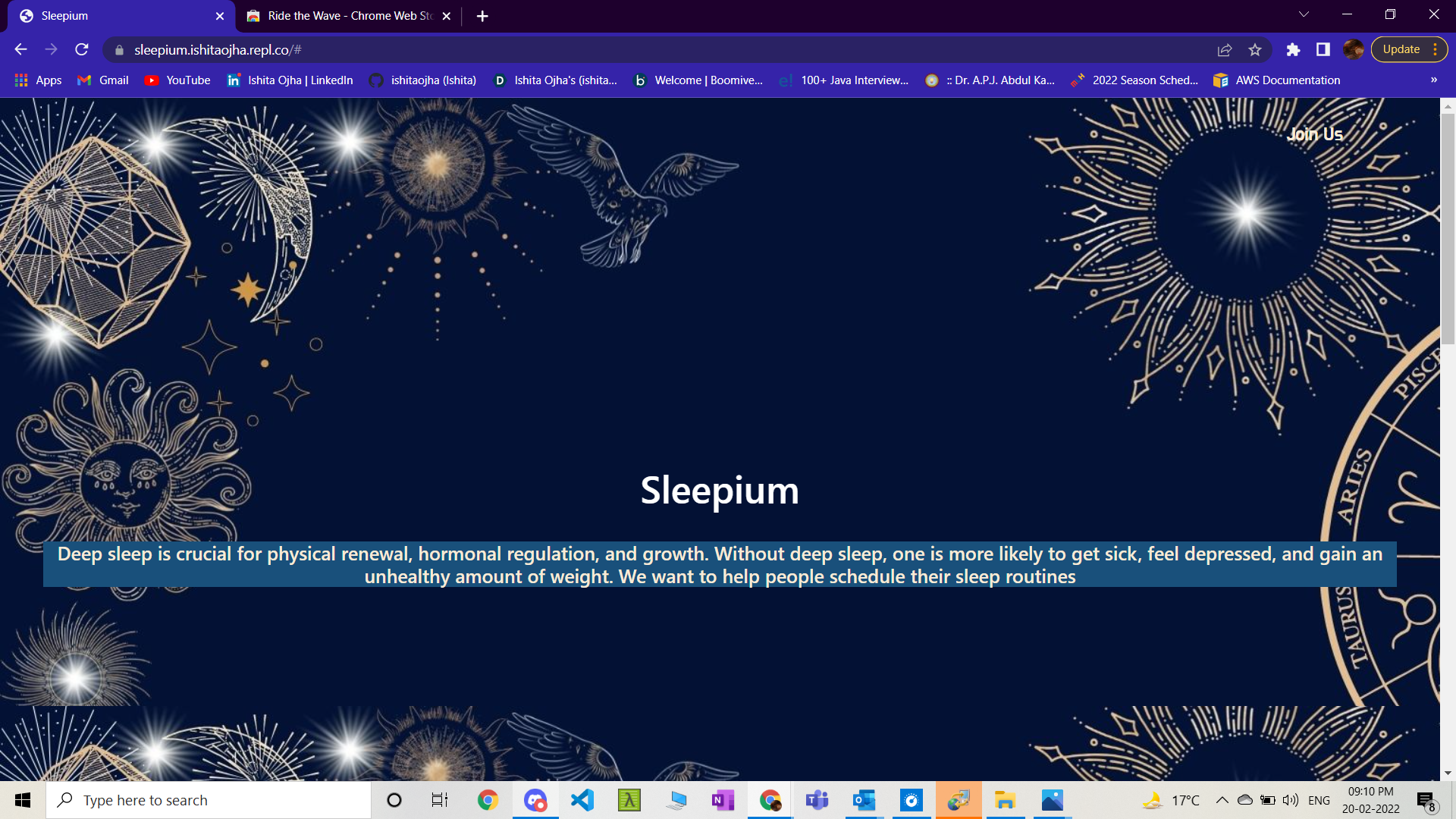Image resolution: width=1456 pixels, height=819 pixels.
Task: Open Chrome's three-dot menu
Action: 1436,49
